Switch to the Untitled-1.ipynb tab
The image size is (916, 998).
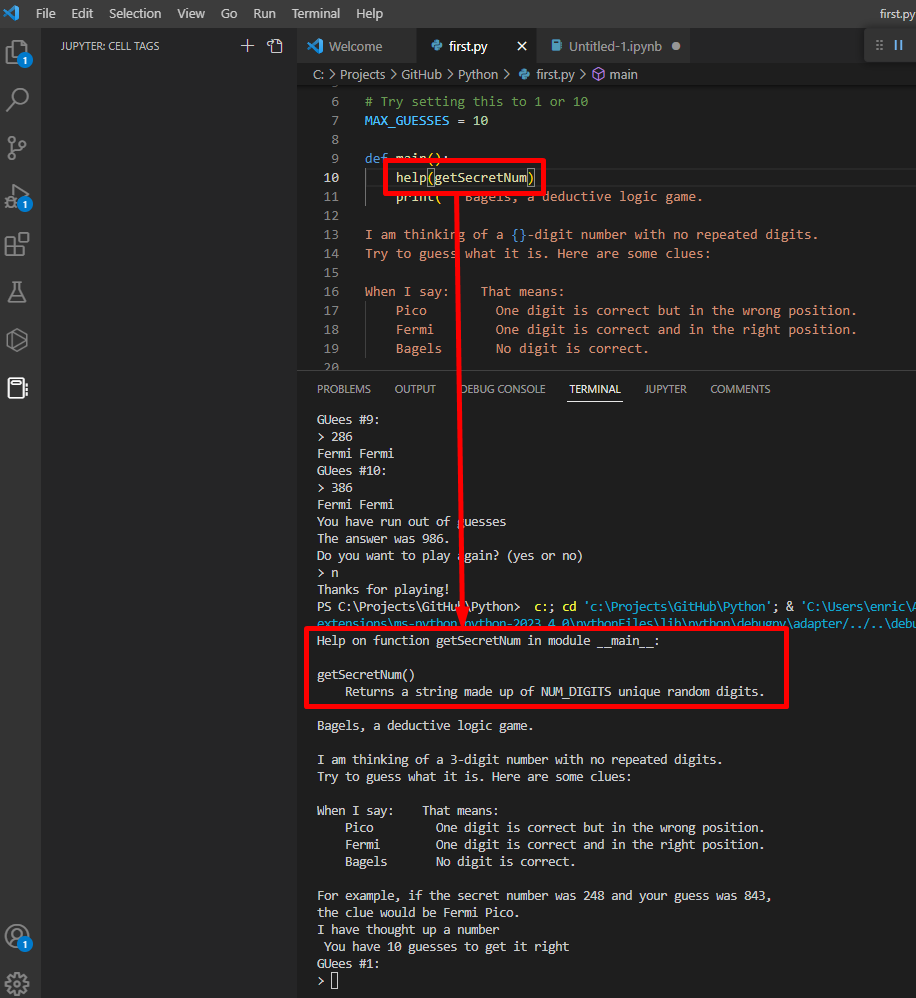tap(613, 45)
